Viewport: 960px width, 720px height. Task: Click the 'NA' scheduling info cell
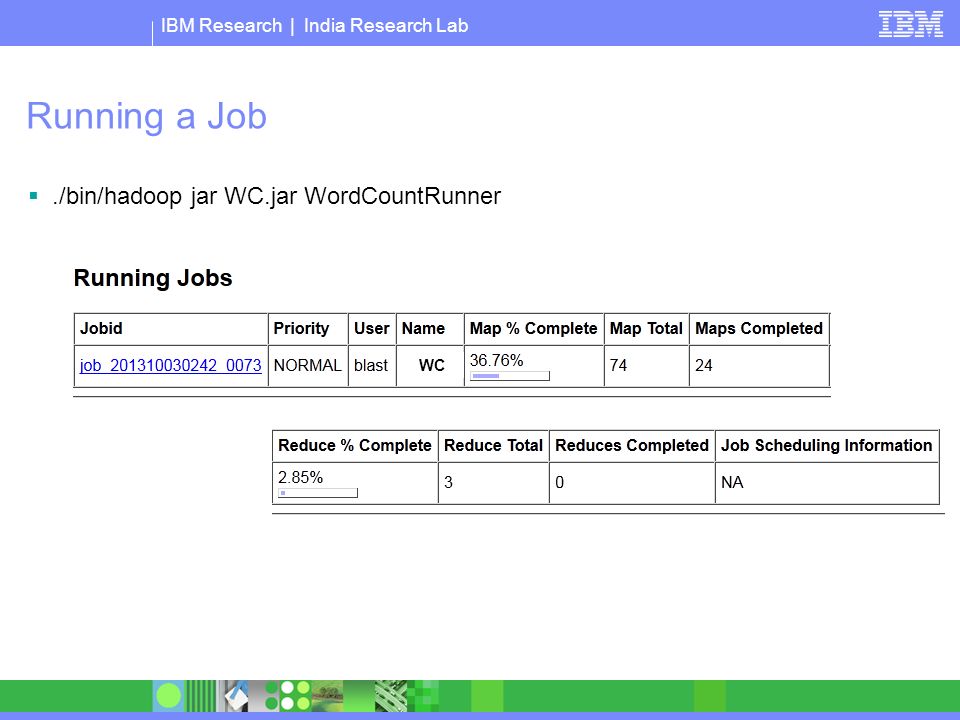[827, 483]
